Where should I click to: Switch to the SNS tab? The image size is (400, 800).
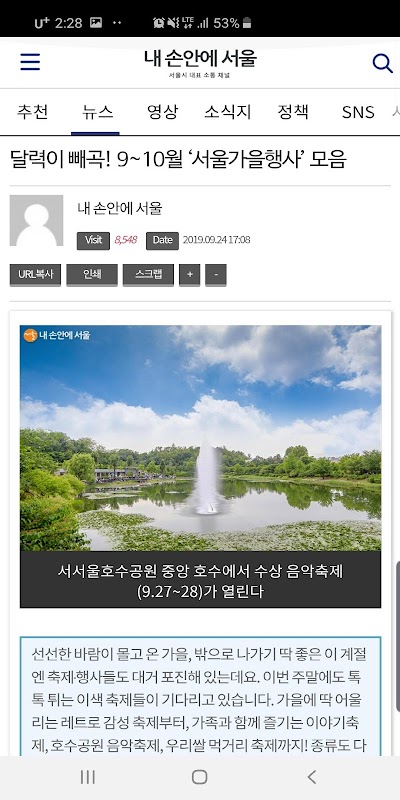pyautogui.click(x=358, y=112)
